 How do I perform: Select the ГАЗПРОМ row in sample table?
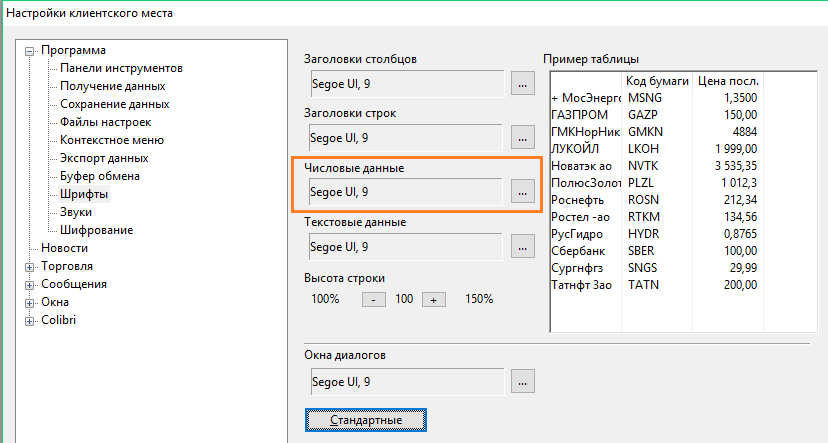click(x=579, y=115)
